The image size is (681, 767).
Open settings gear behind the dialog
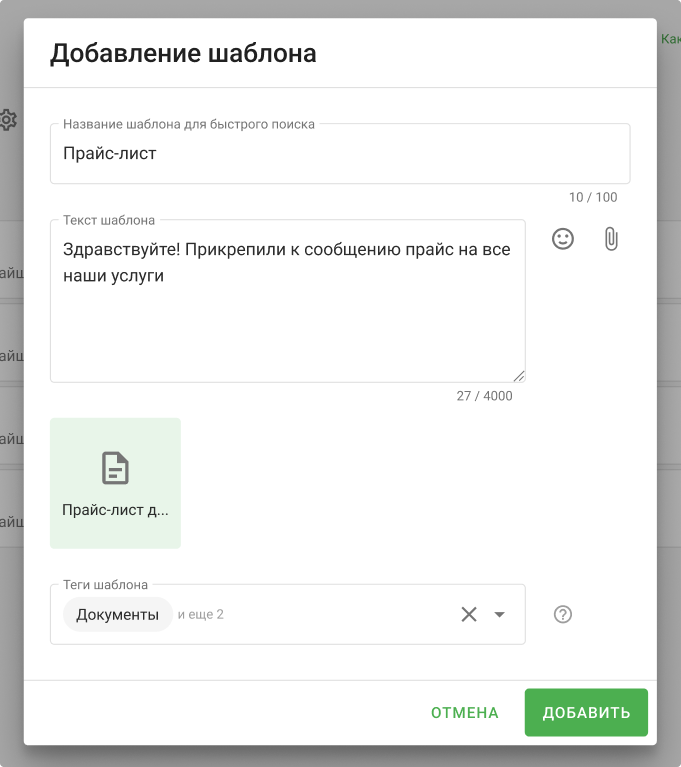[8, 120]
